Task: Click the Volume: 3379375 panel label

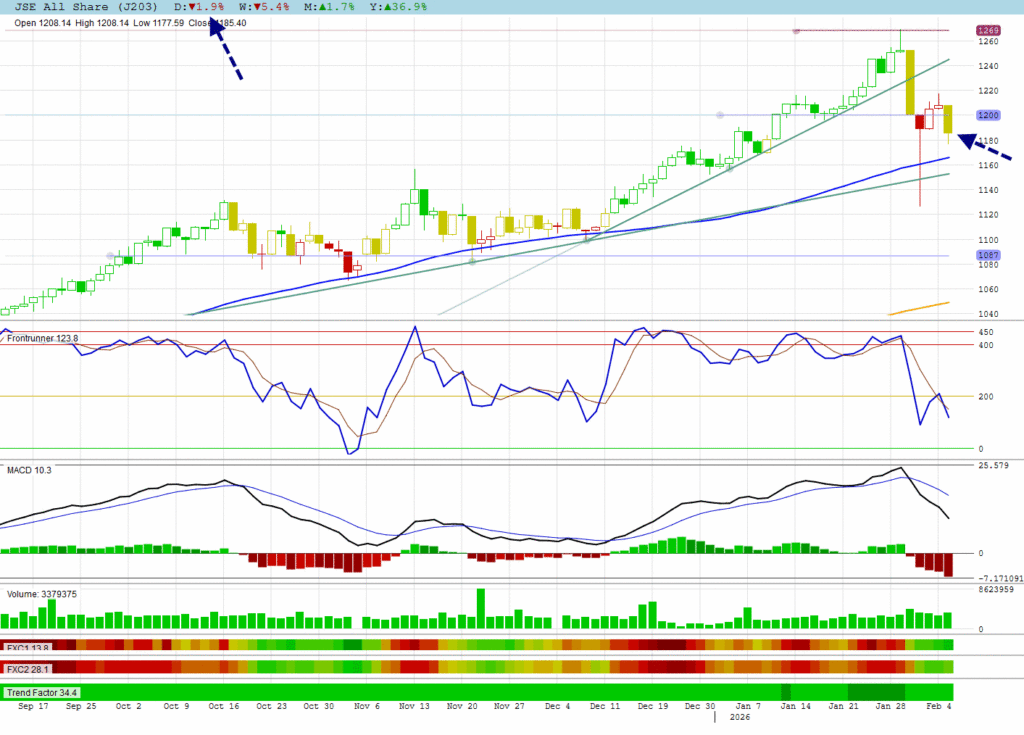Action: coord(42,594)
